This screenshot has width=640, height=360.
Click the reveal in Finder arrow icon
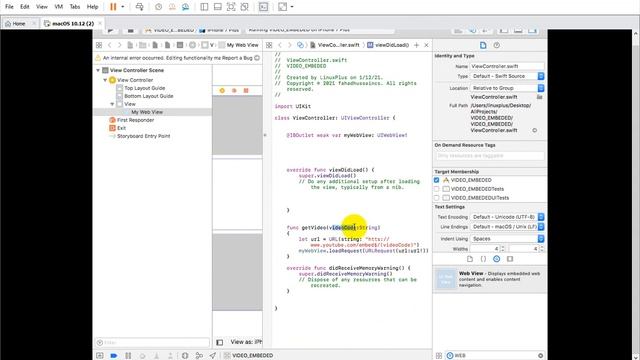pos(534,131)
